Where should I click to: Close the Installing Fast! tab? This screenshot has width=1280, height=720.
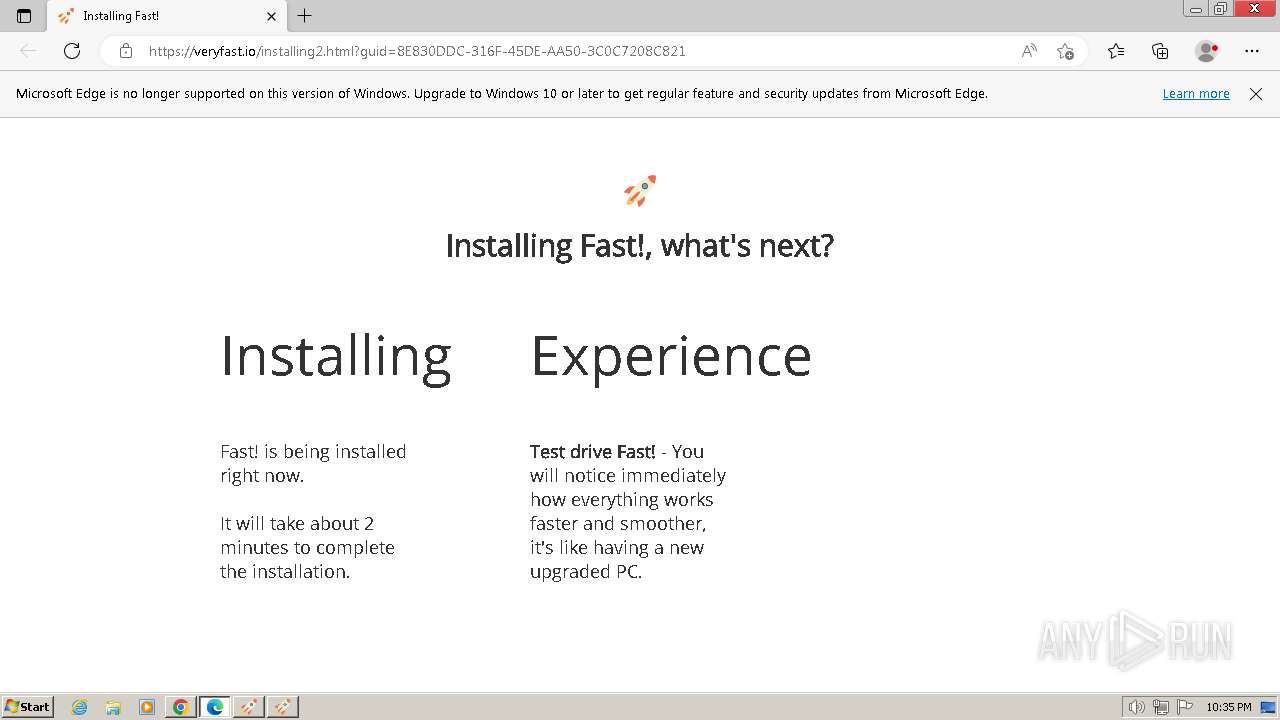tap(271, 16)
